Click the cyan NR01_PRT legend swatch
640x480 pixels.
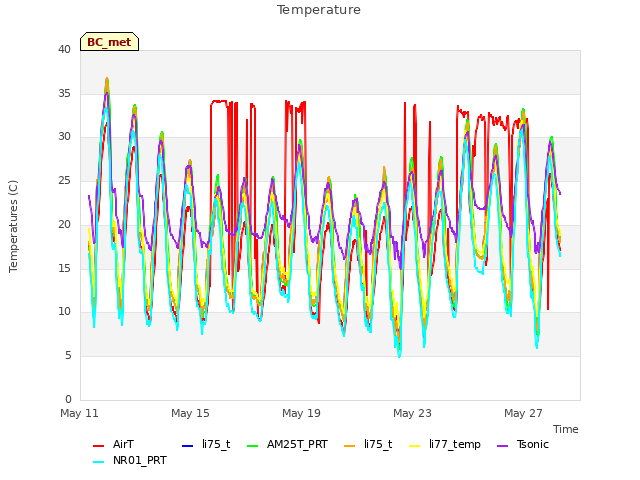coord(98,461)
